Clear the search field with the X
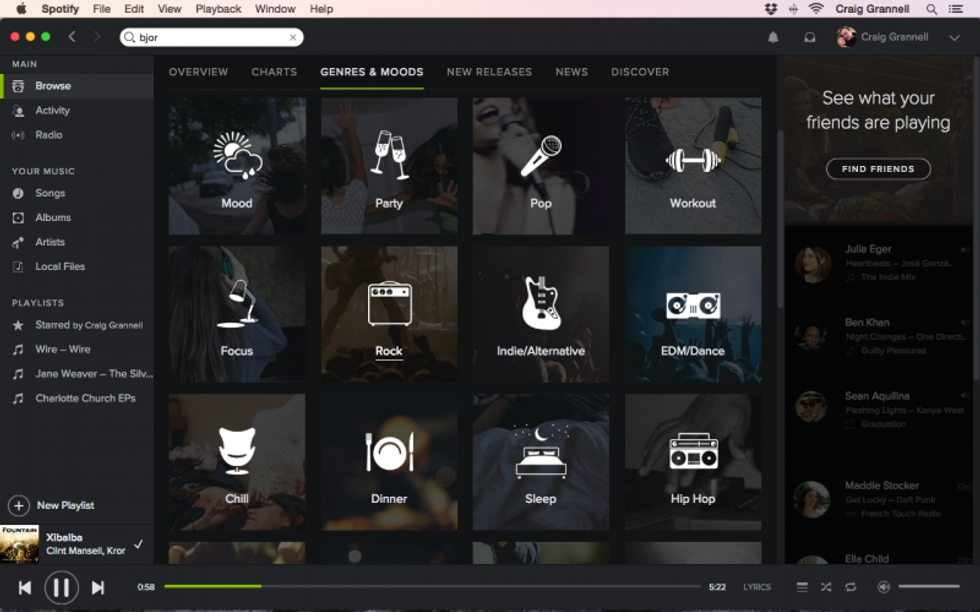The image size is (980, 612). [293, 37]
